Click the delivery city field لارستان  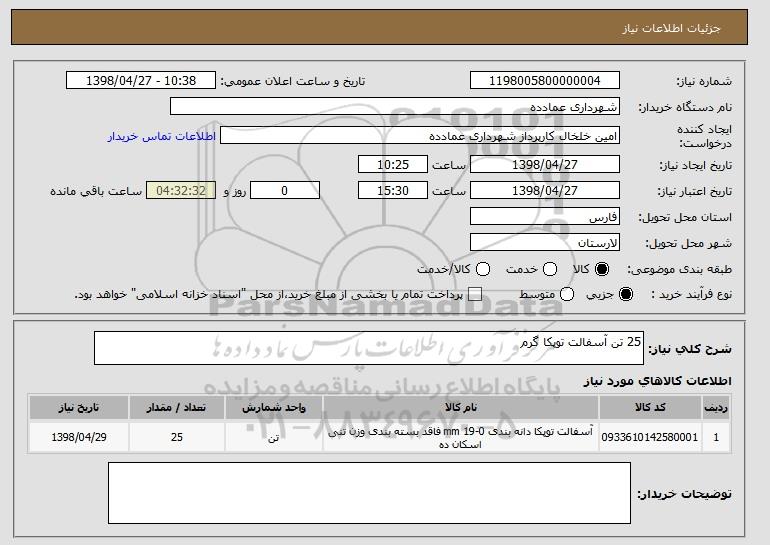[545, 243]
